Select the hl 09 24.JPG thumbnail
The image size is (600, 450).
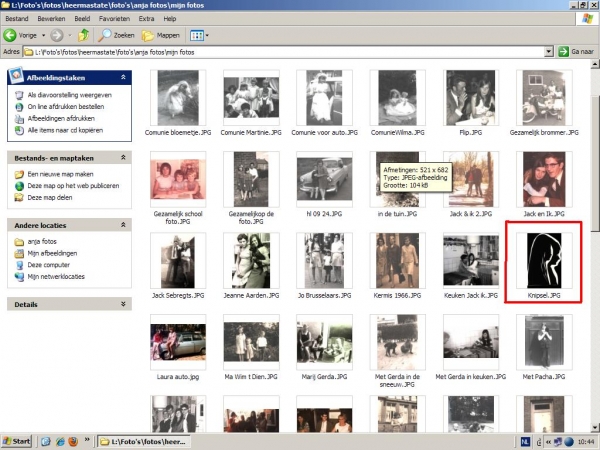click(x=324, y=179)
